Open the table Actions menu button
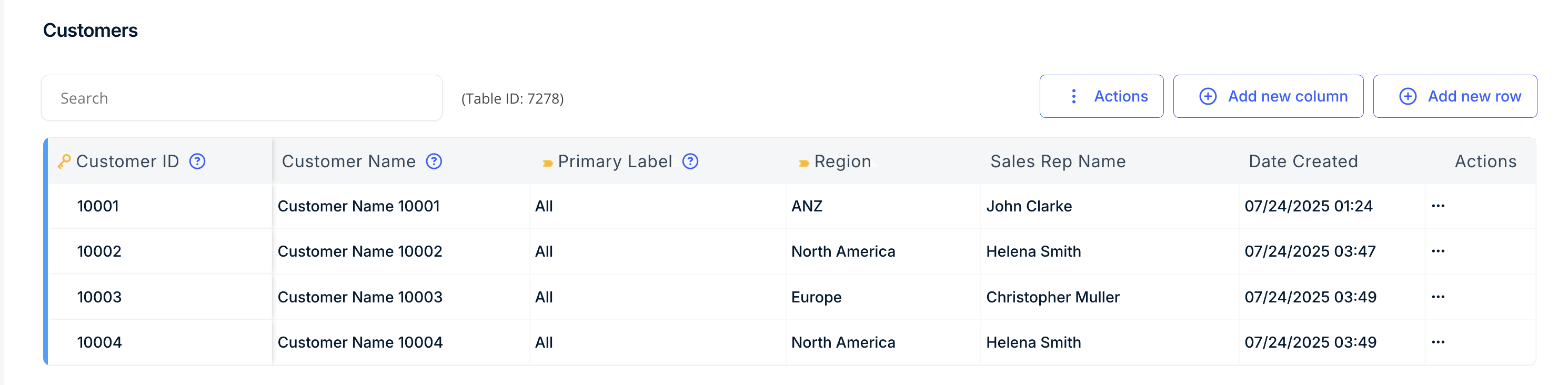 pos(1101,96)
